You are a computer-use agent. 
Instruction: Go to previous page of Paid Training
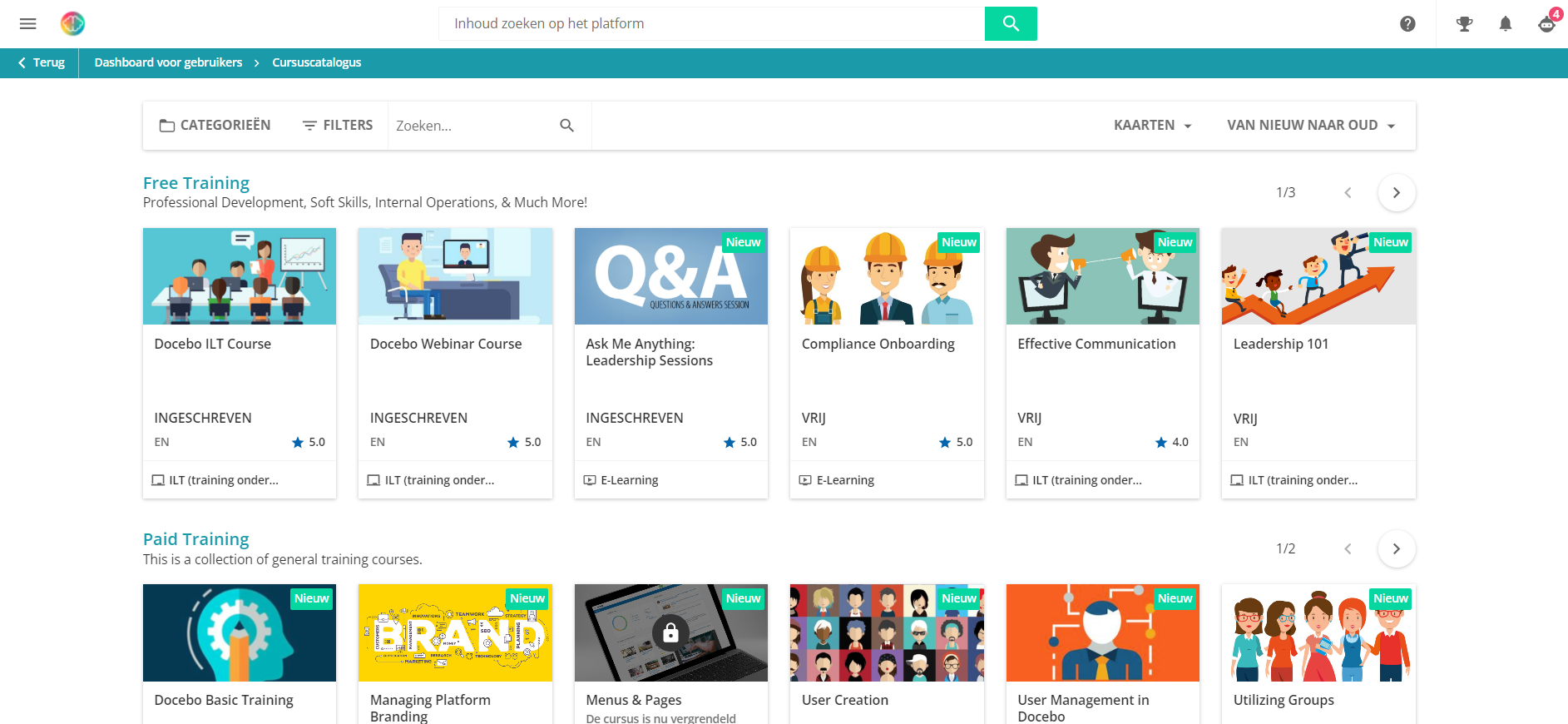(x=1348, y=548)
